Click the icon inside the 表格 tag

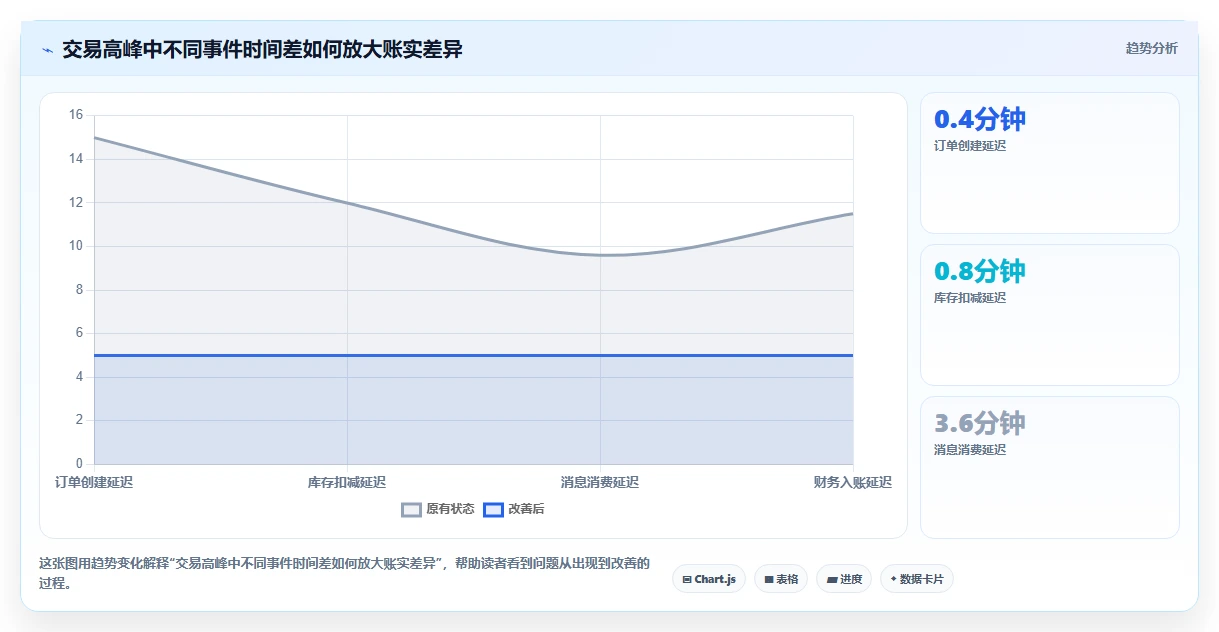(769, 579)
